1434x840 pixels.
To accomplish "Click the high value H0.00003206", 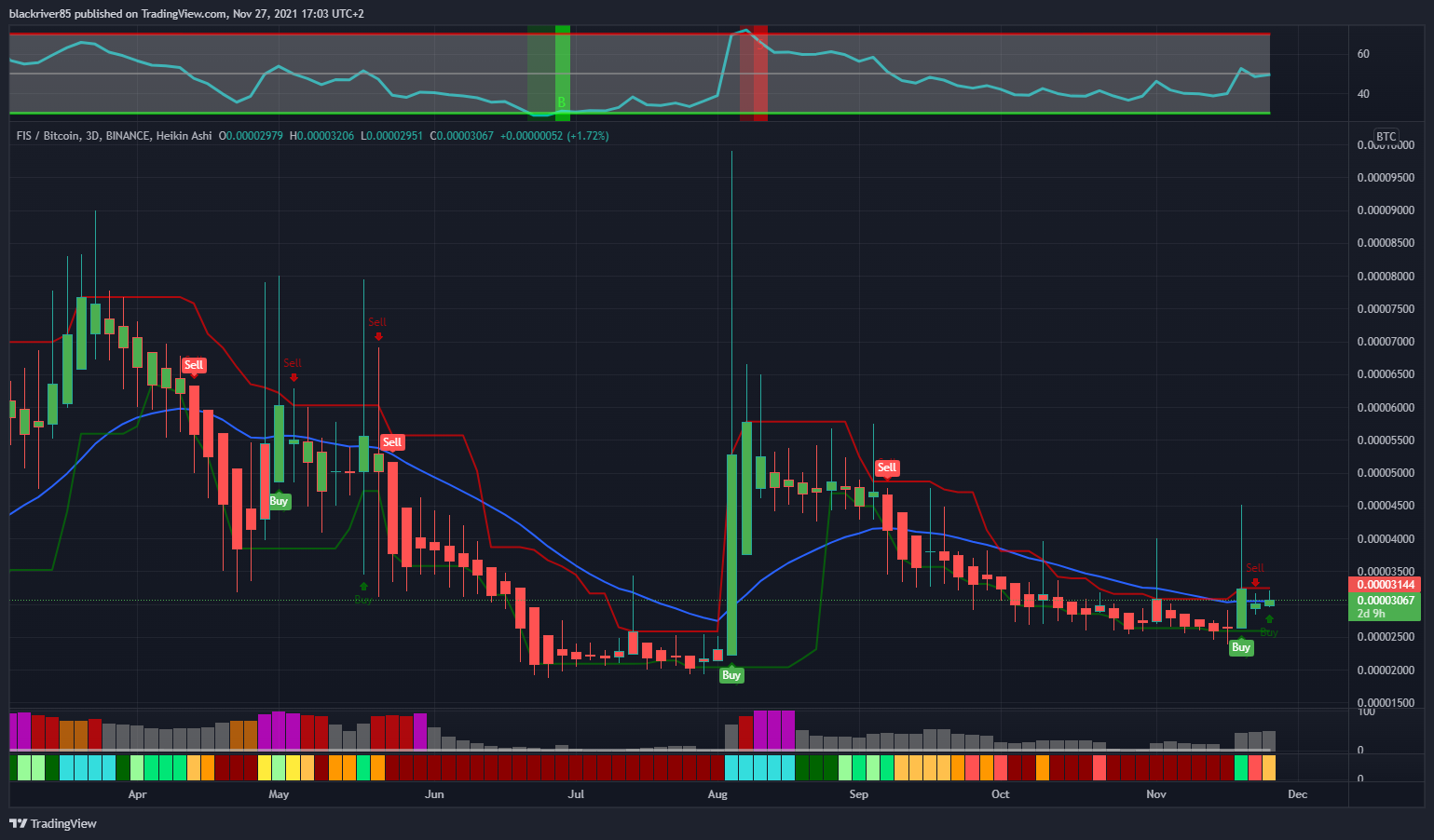I will pos(321,136).
